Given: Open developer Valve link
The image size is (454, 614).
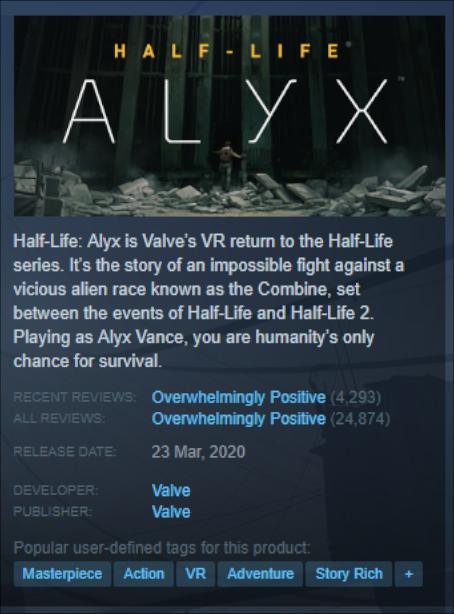Looking at the screenshot, I should [x=171, y=490].
